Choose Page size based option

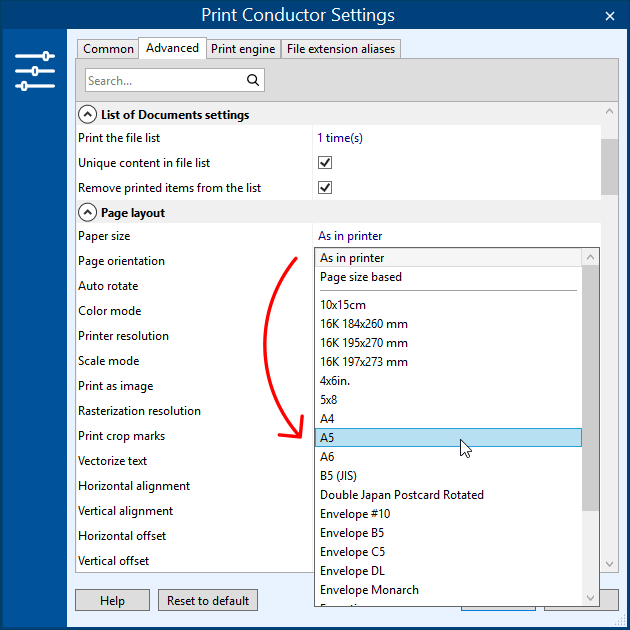point(448,277)
